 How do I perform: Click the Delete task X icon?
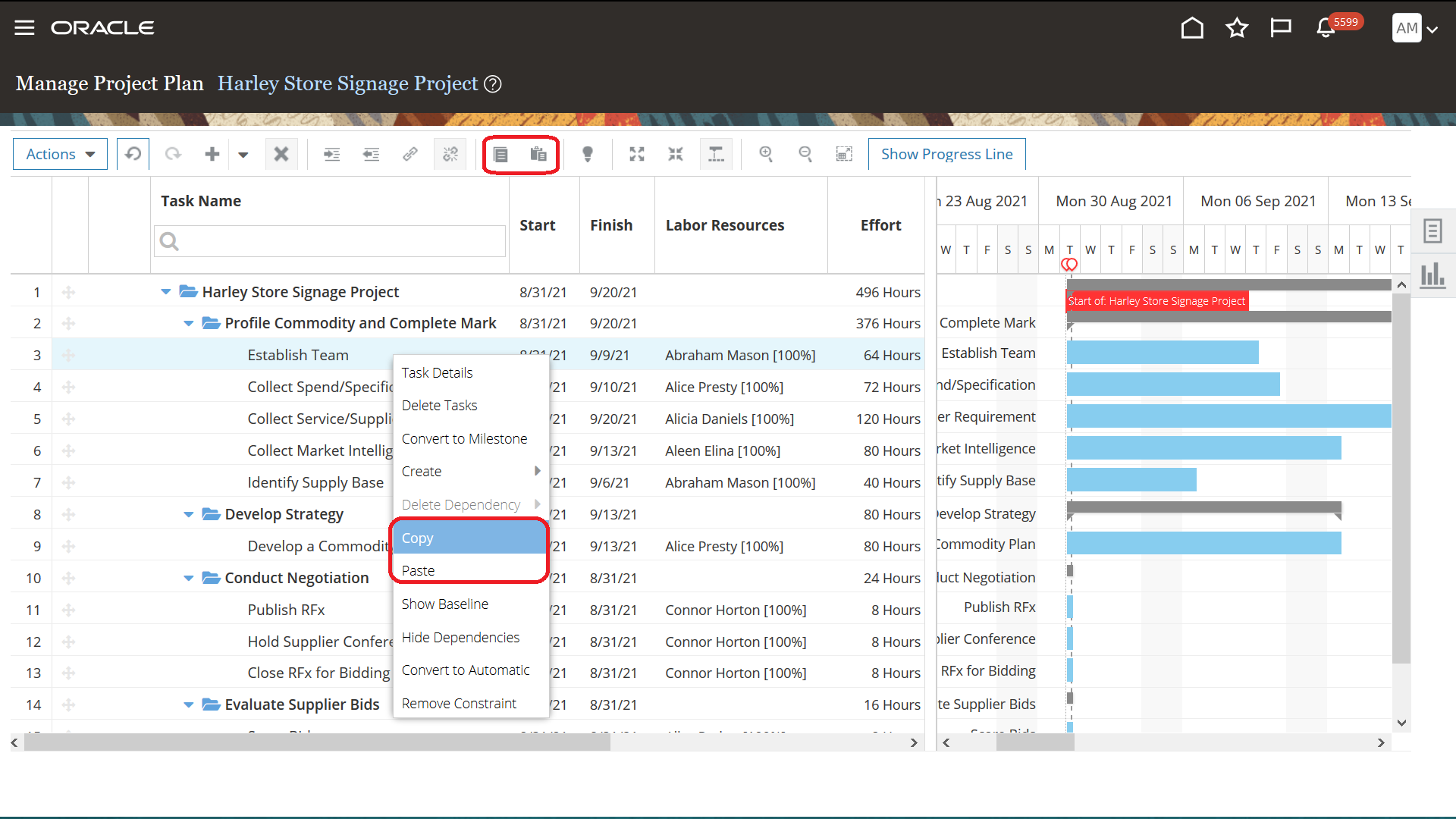pos(281,154)
